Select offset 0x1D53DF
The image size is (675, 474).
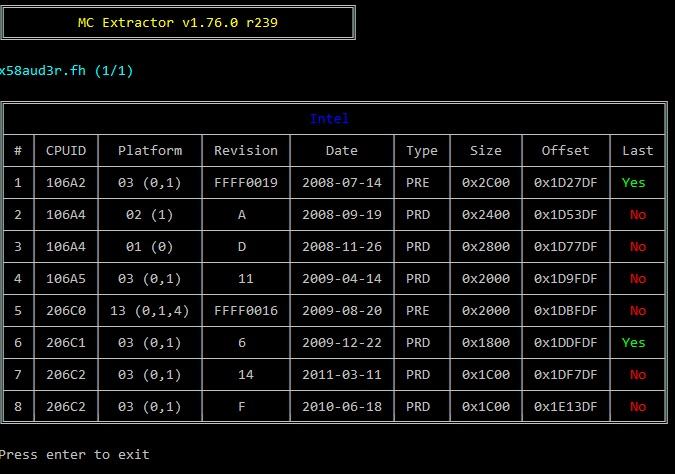(565, 214)
